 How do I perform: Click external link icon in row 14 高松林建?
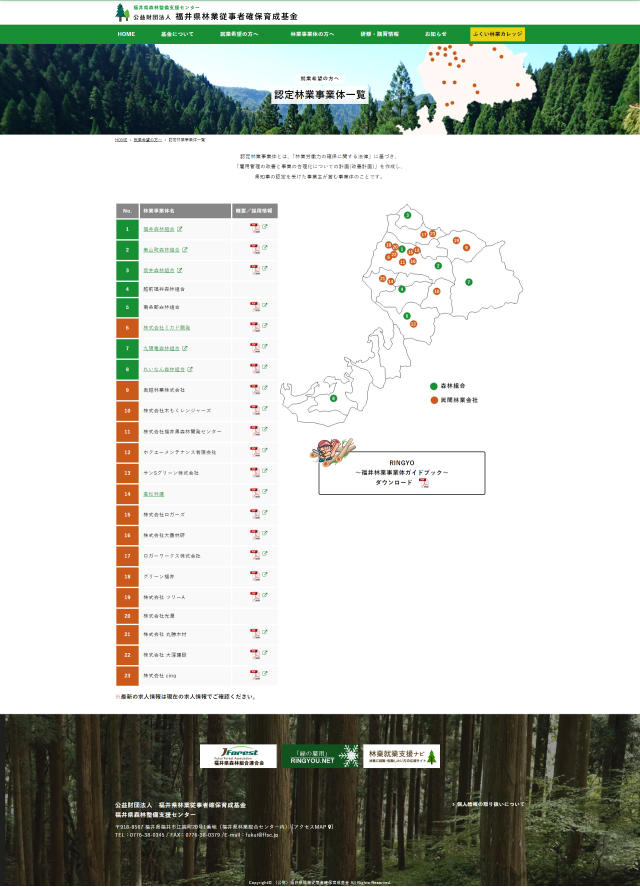pyautogui.click(x=265, y=494)
